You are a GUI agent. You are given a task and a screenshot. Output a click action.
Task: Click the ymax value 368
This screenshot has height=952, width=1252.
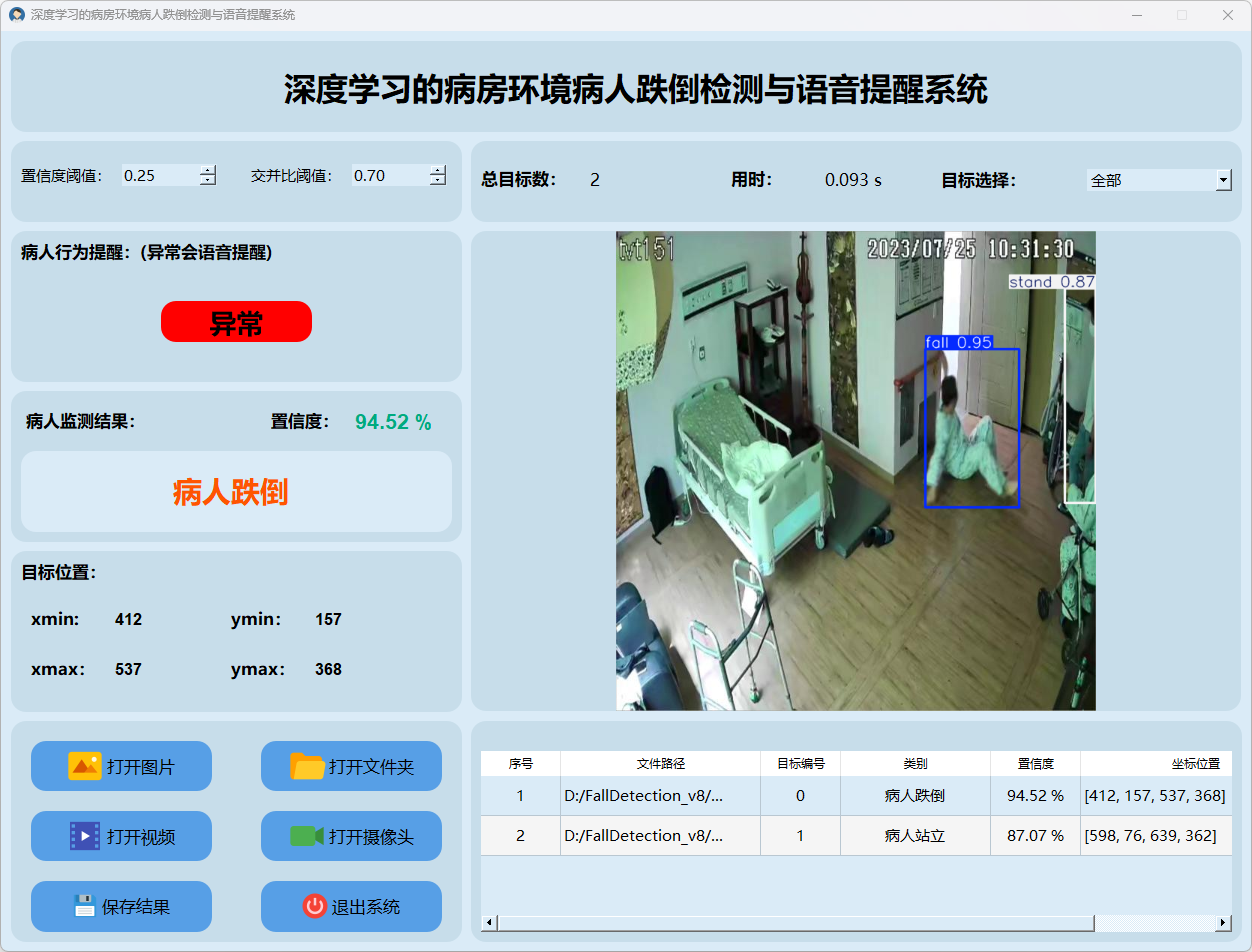click(328, 669)
